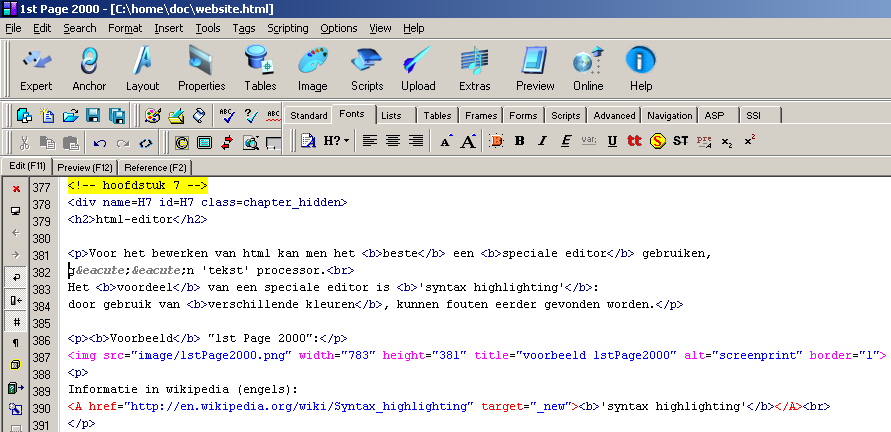891x432 pixels.
Task: Apply superscript x² formatting
Action: (x=750, y=141)
